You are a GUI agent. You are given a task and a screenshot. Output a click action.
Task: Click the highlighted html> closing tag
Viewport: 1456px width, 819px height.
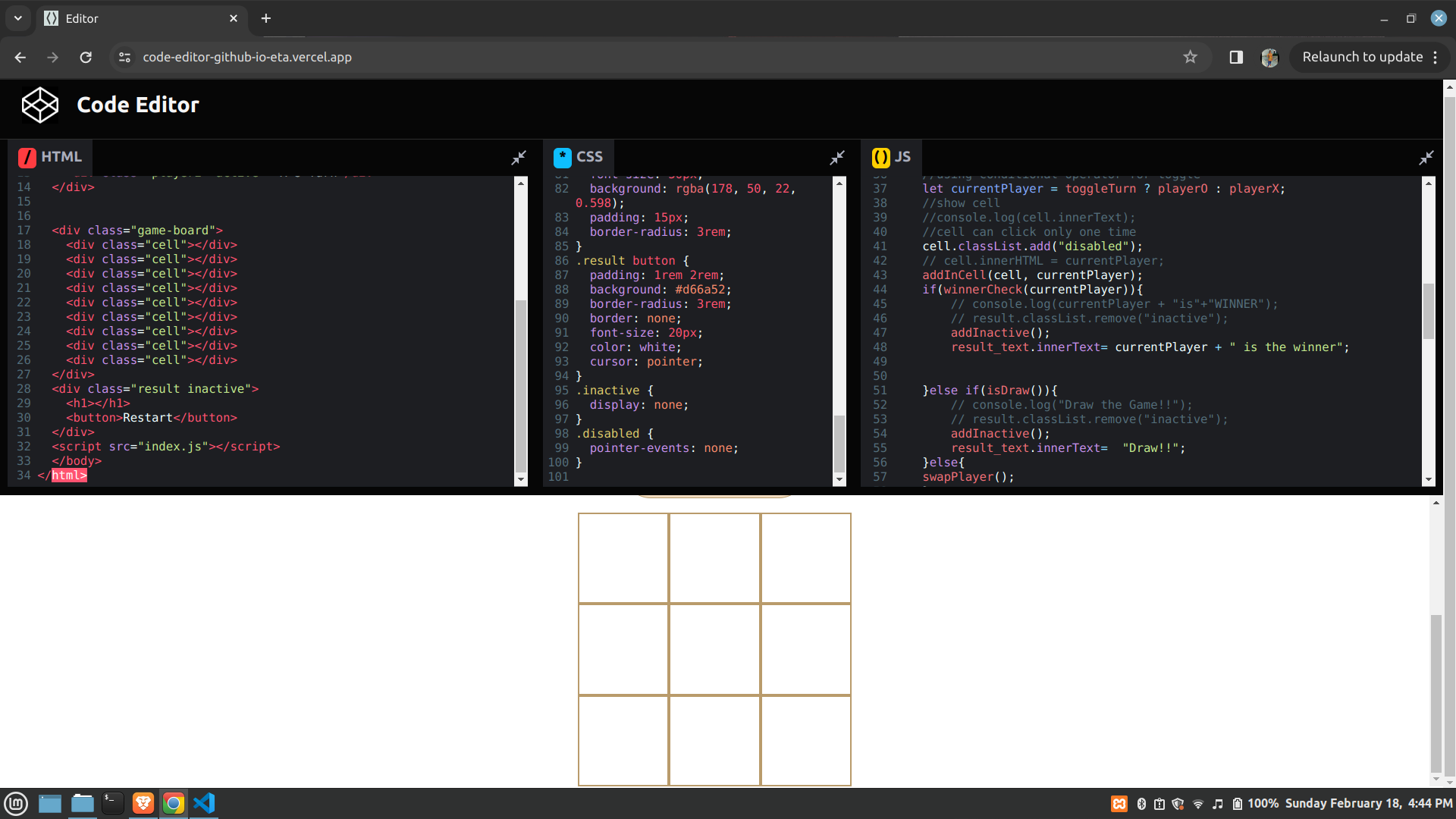point(69,475)
